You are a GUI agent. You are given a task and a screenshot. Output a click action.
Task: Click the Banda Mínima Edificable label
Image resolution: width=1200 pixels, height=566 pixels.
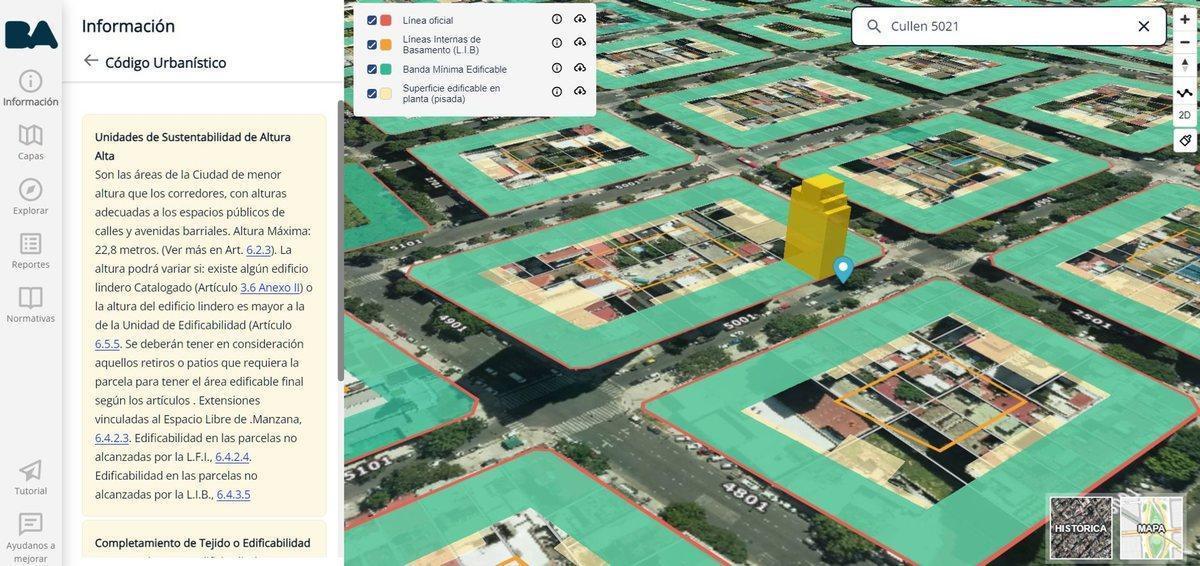(455, 69)
